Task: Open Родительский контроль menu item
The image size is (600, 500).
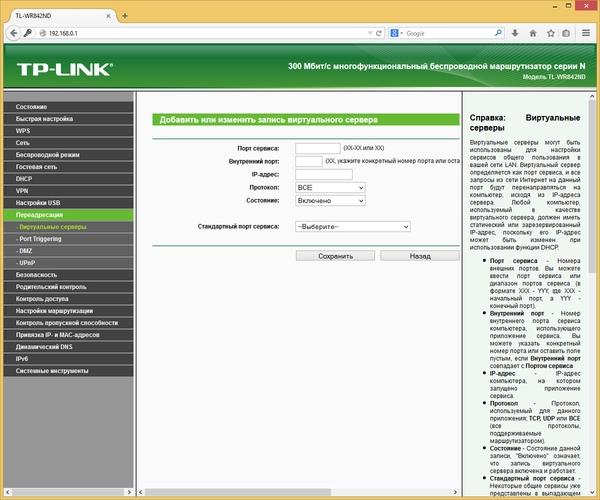Action: click(69, 287)
